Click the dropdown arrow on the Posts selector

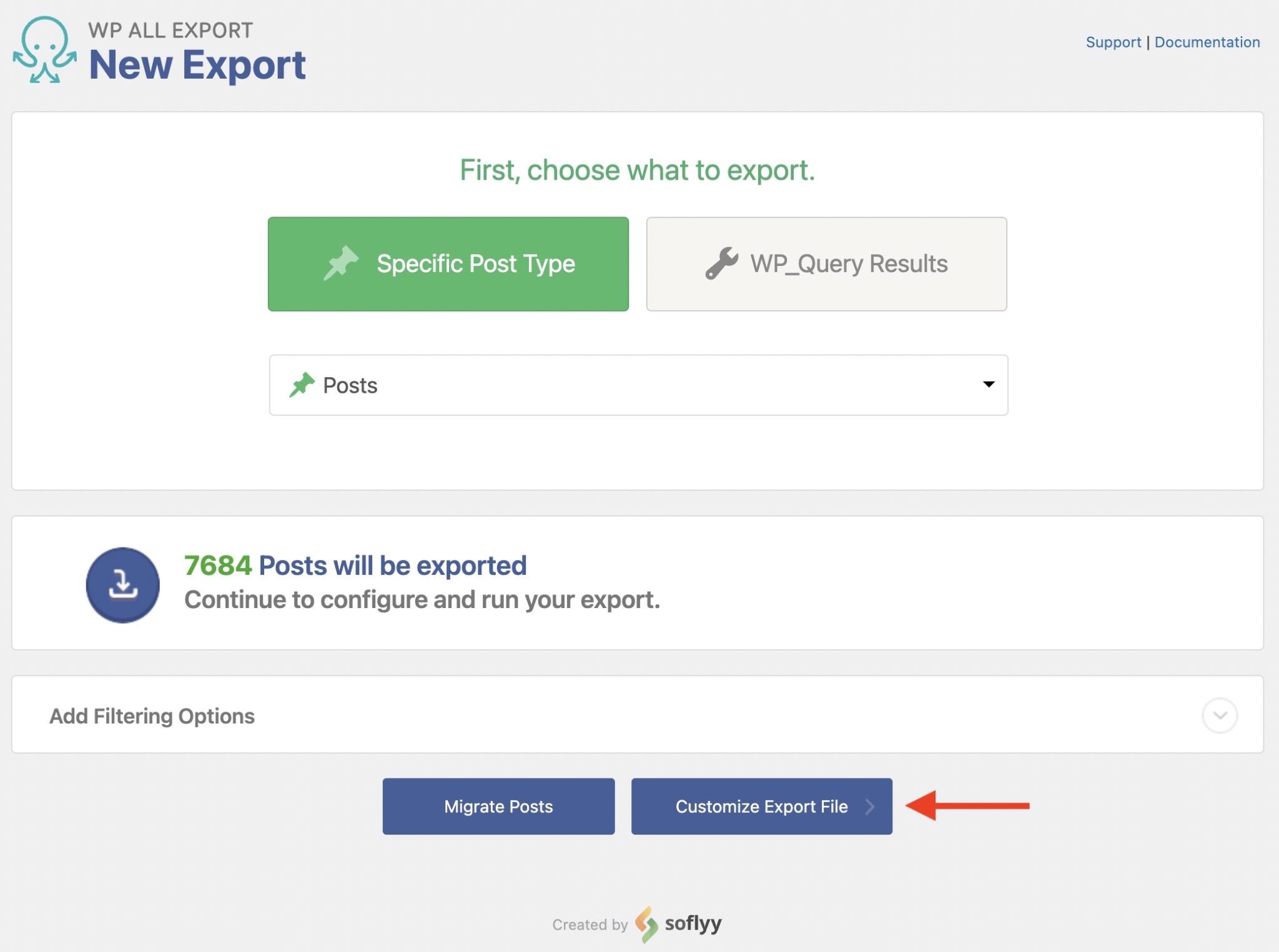[x=988, y=385]
